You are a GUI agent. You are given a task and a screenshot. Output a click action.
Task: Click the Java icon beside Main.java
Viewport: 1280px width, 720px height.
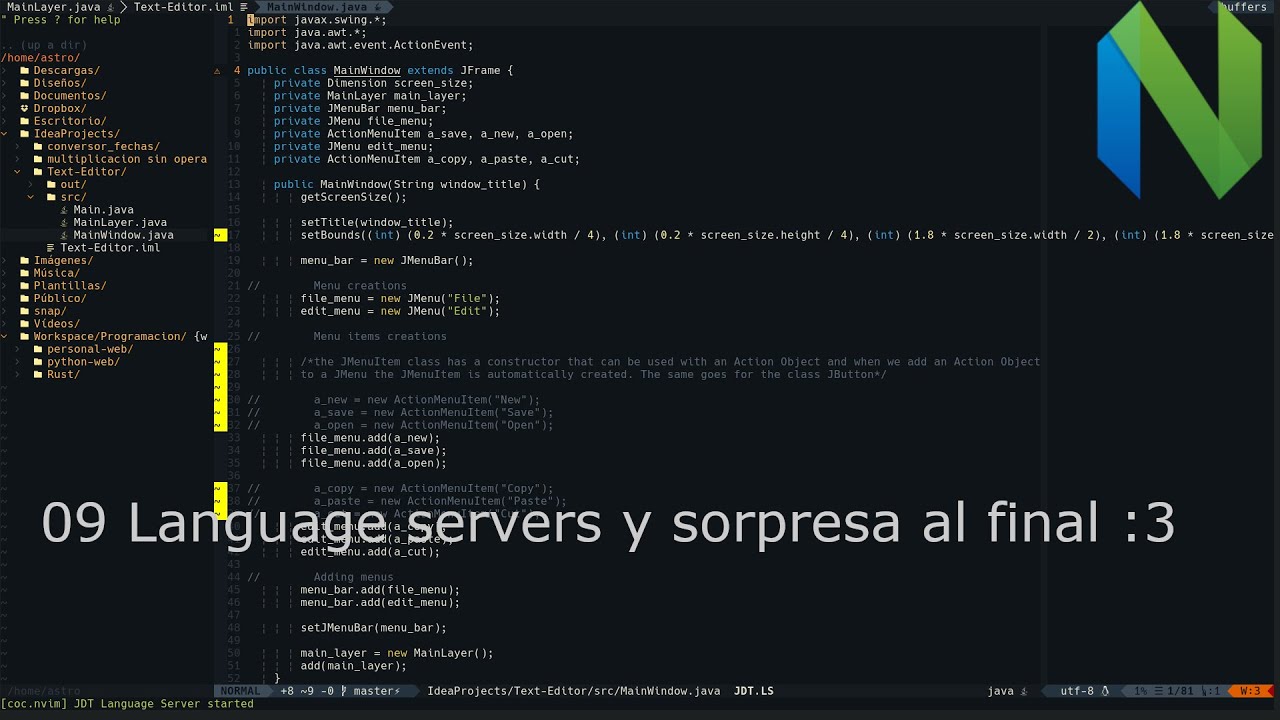point(64,210)
